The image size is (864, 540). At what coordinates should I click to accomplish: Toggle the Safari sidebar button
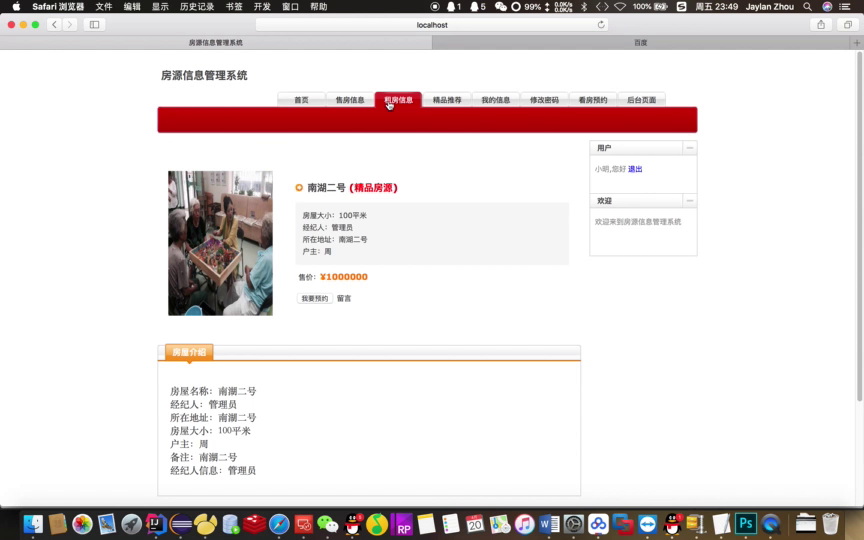point(94,24)
